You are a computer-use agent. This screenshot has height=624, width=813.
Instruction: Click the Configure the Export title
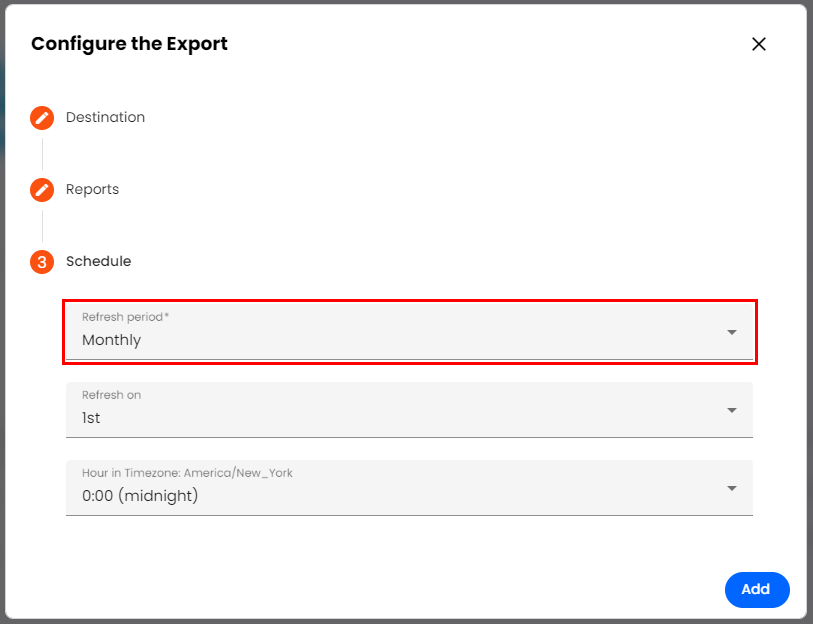coord(129,44)
